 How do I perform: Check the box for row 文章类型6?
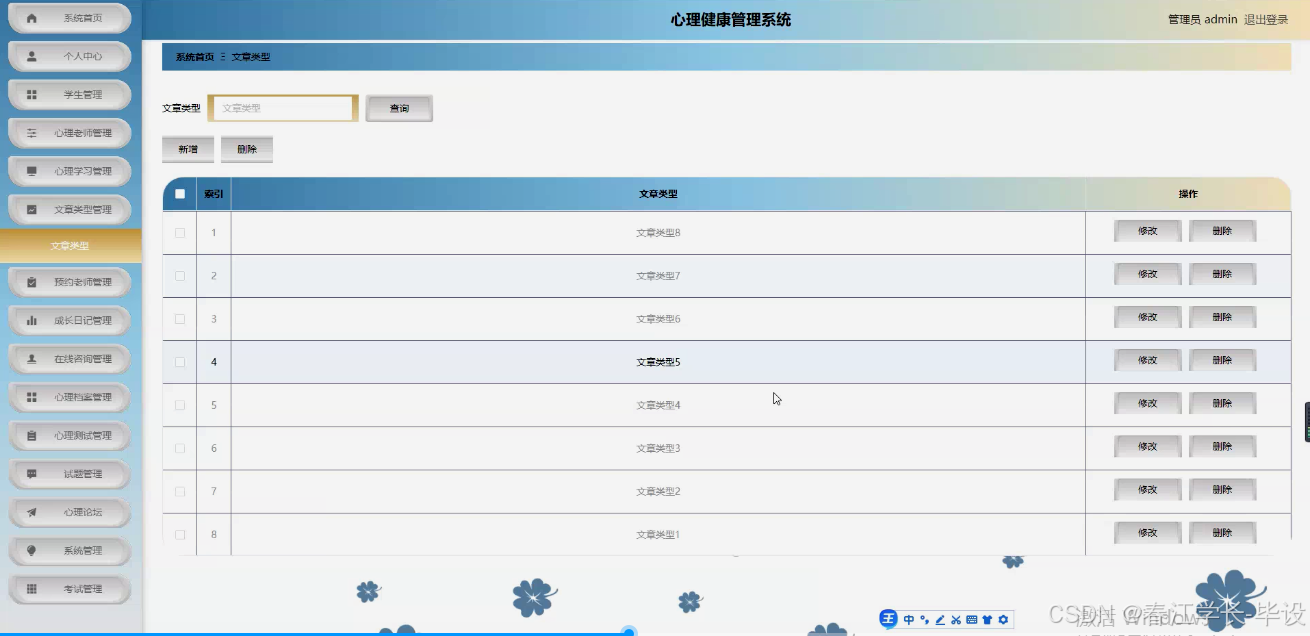180,319
